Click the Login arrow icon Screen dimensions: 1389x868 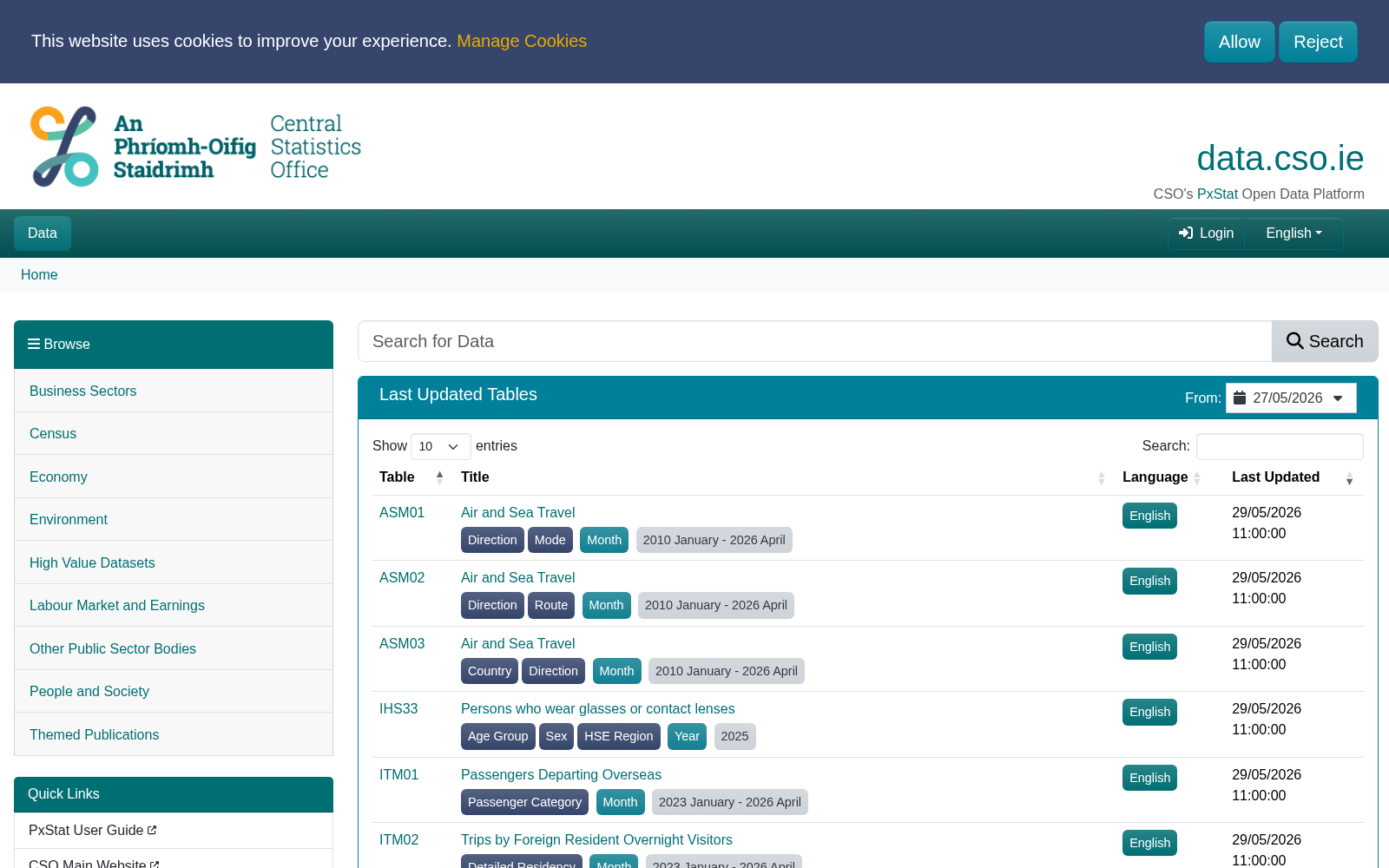coord(1186,233)
